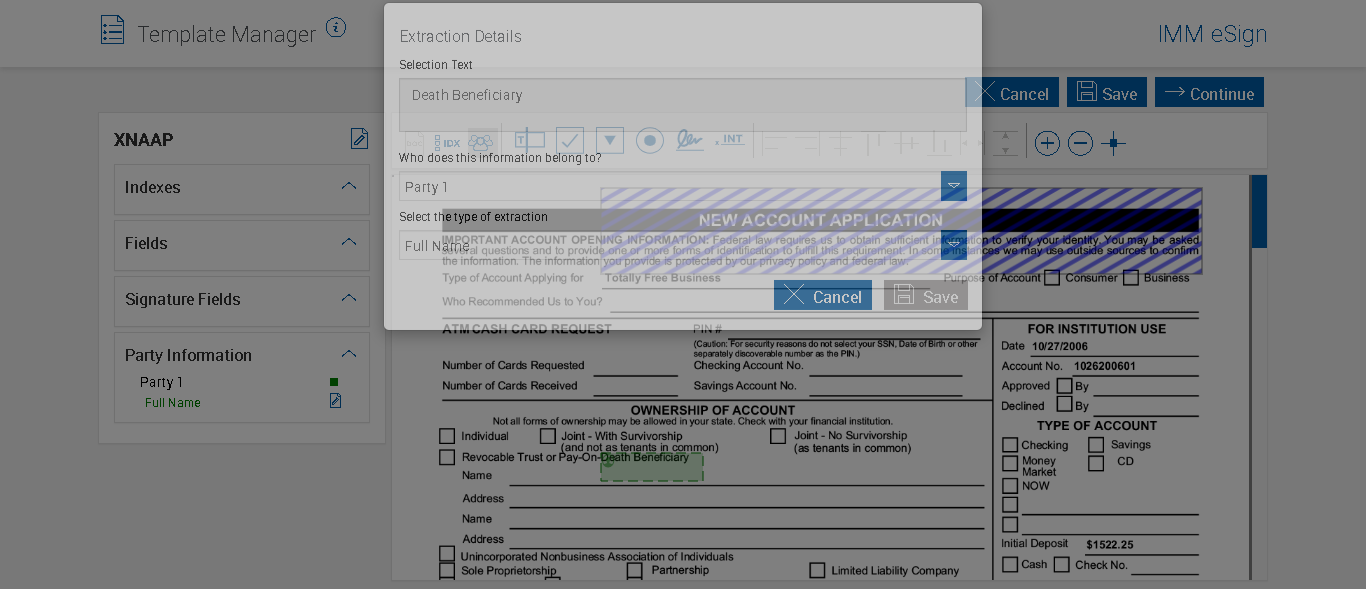Screen dimensions: 1366x589
Task: Collapse the Signature Fields section
Action: pyautogui.click(x=348, y=299)
